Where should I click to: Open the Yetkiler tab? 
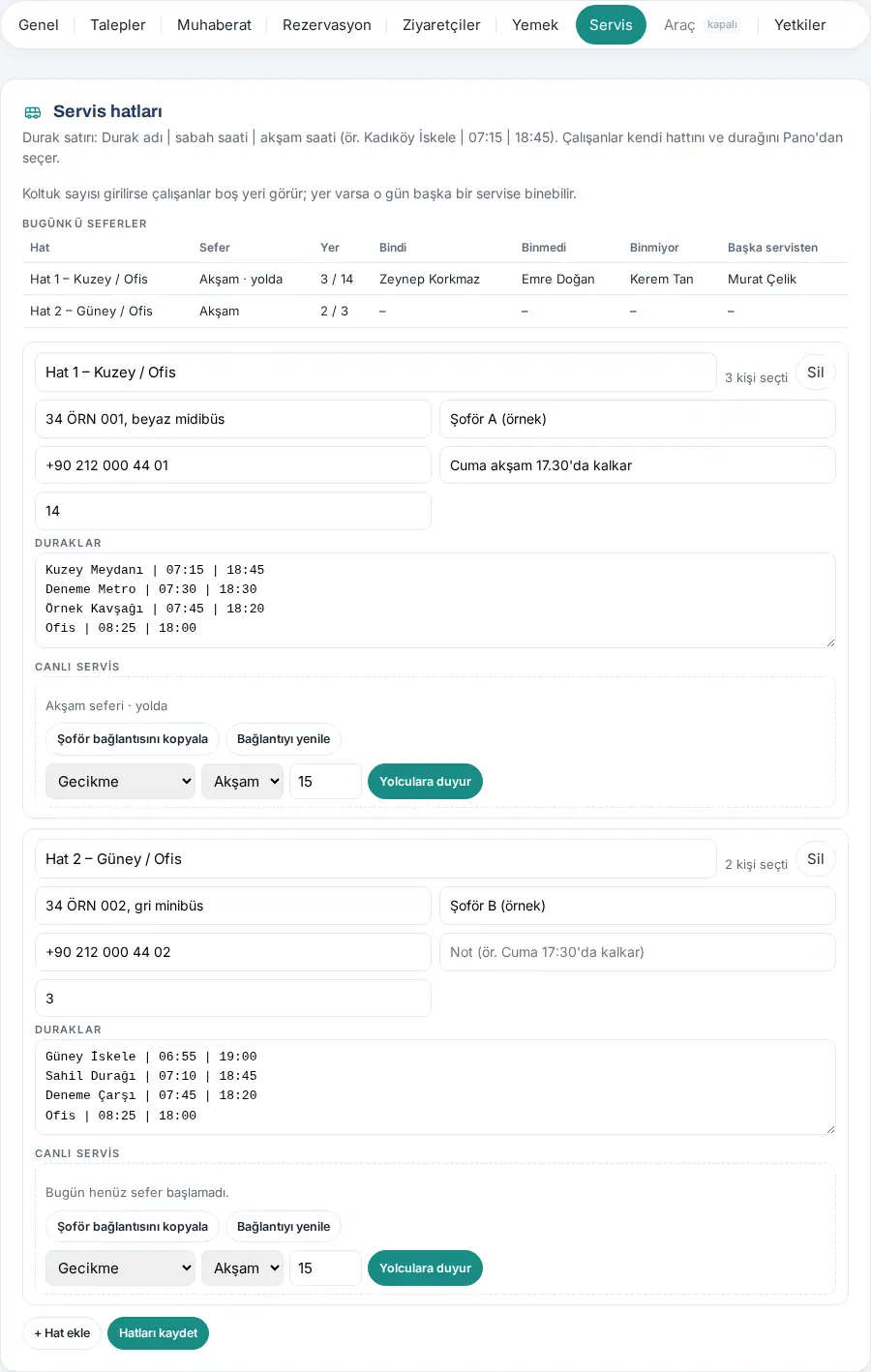800,25
